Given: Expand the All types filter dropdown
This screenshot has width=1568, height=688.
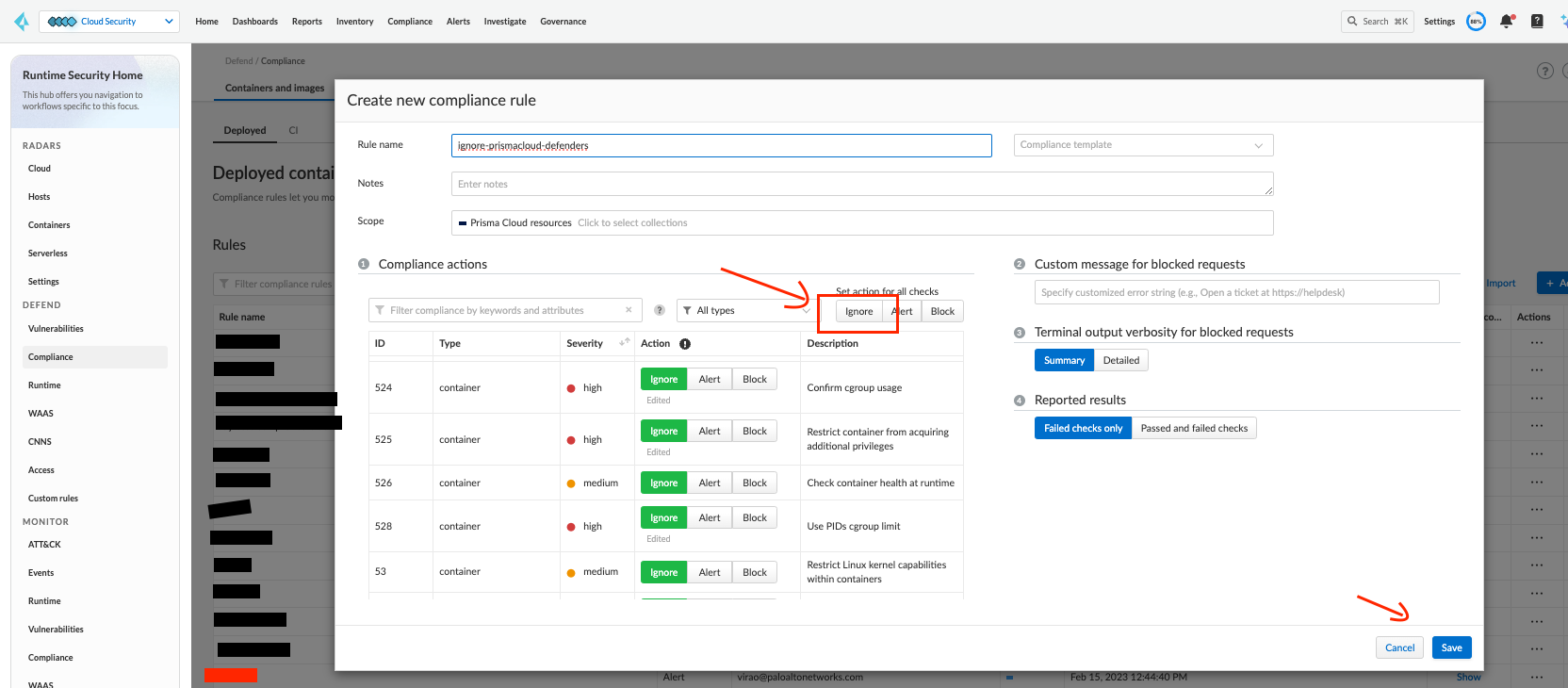Looking at the screenshot, I should pos(746,310).
